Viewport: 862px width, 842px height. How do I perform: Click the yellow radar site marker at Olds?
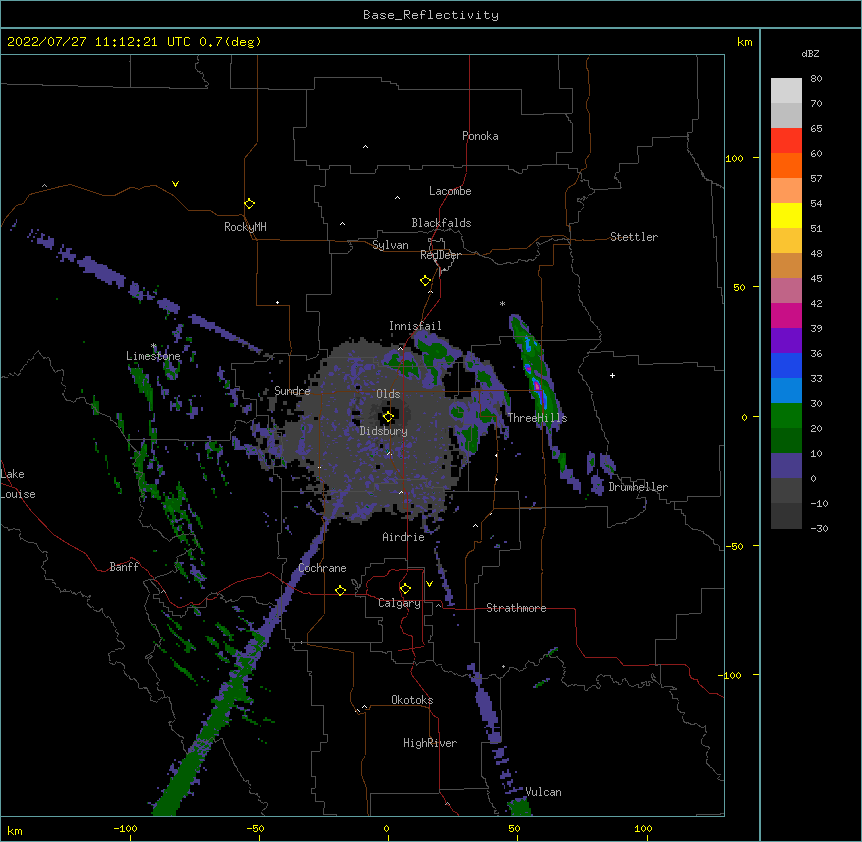click(388, 416)
